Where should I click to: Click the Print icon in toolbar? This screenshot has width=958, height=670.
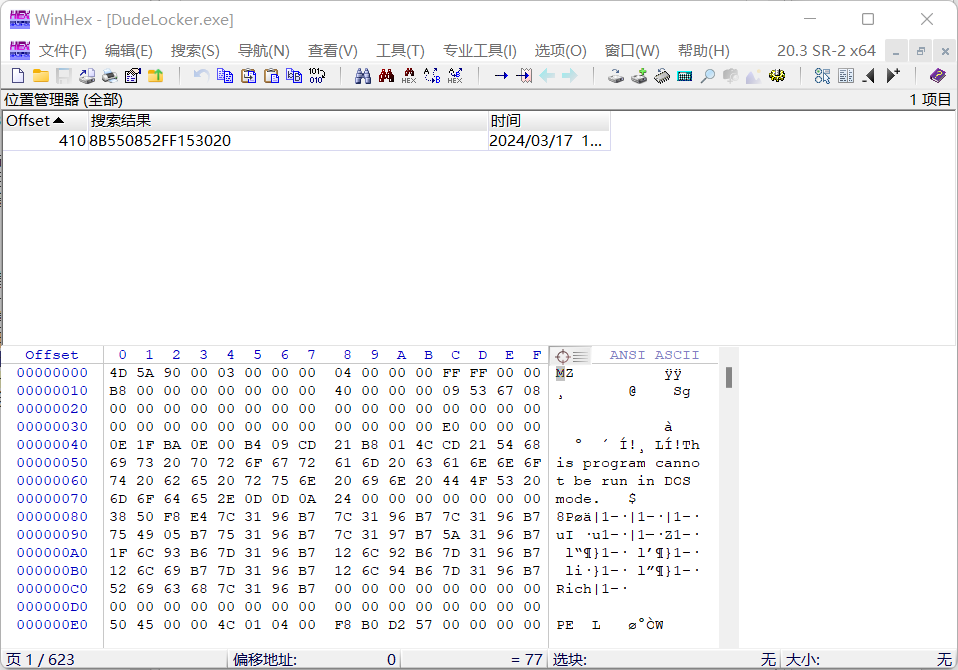tap(110, 76)
